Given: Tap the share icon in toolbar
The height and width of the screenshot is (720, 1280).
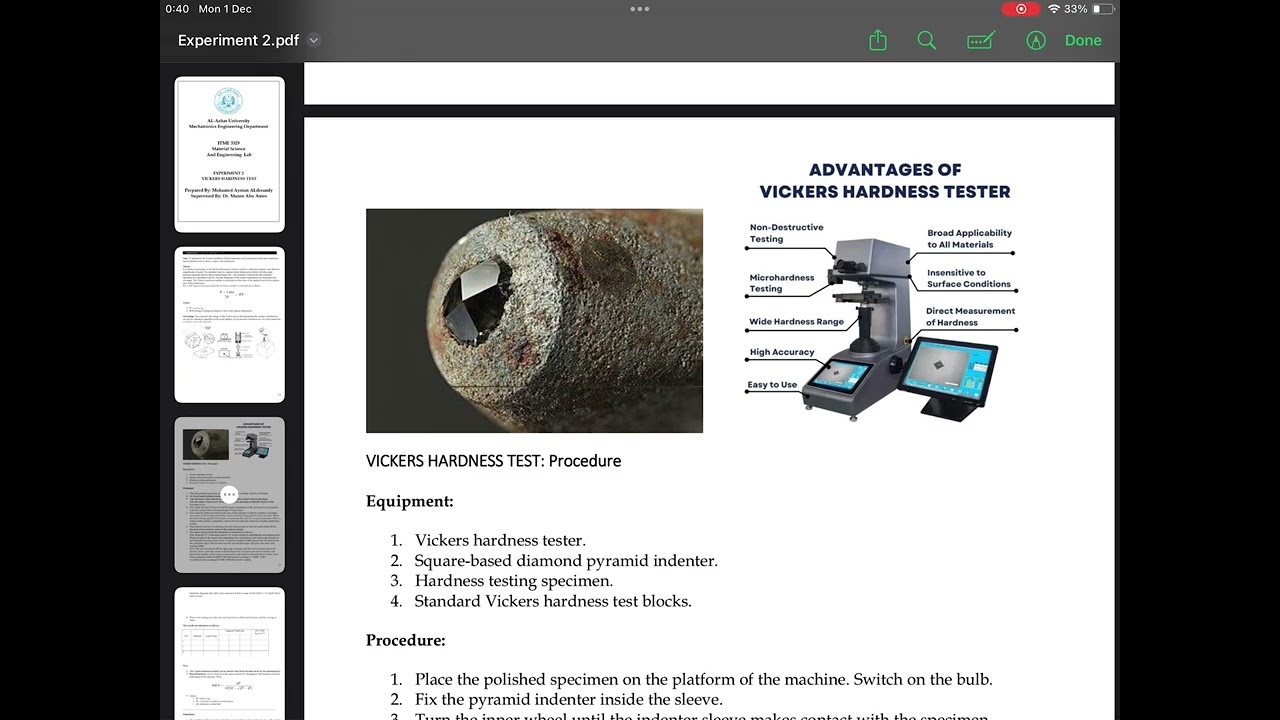Looking at the screenshot, I should (x=878, y=40).
